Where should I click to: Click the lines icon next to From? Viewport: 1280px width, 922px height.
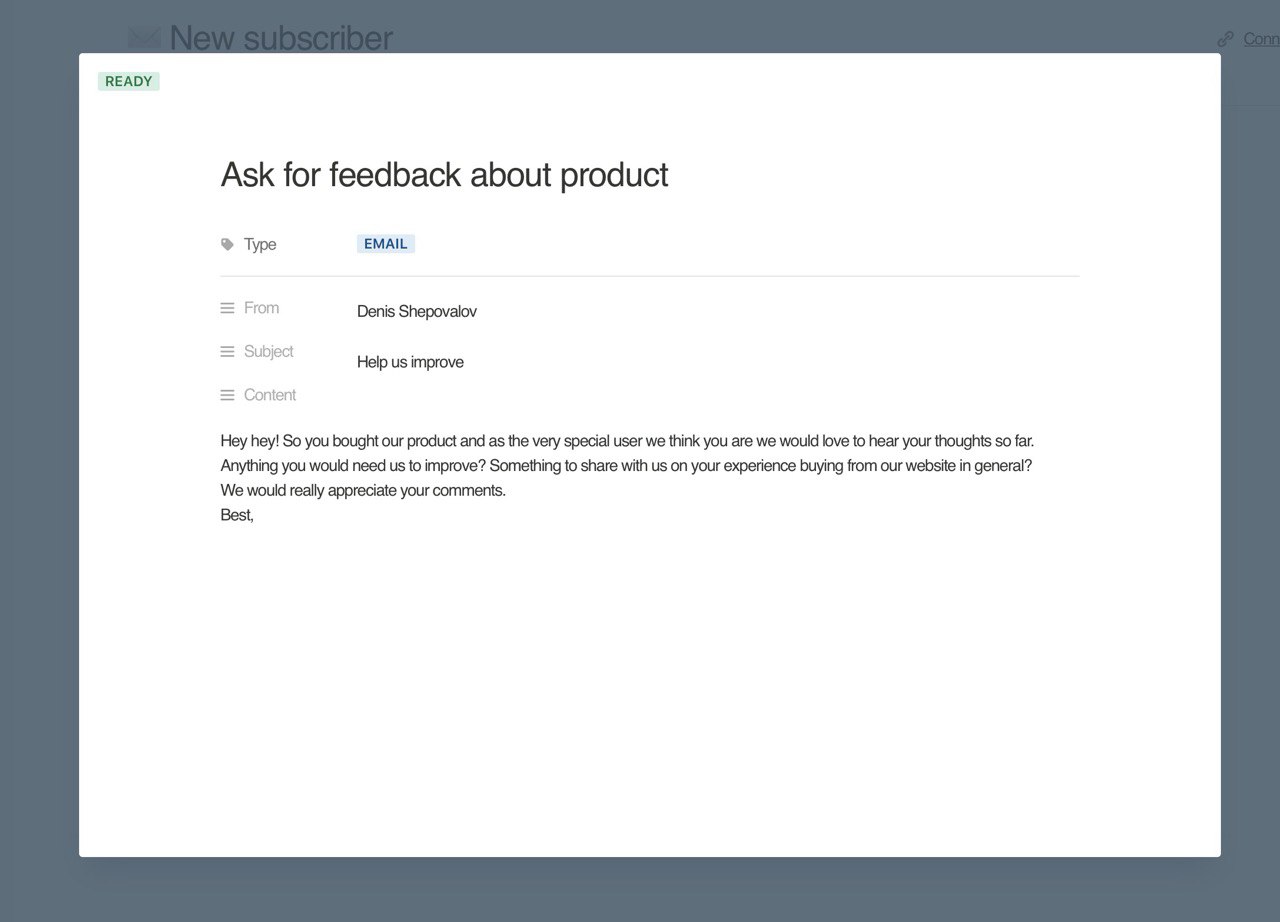227,308
